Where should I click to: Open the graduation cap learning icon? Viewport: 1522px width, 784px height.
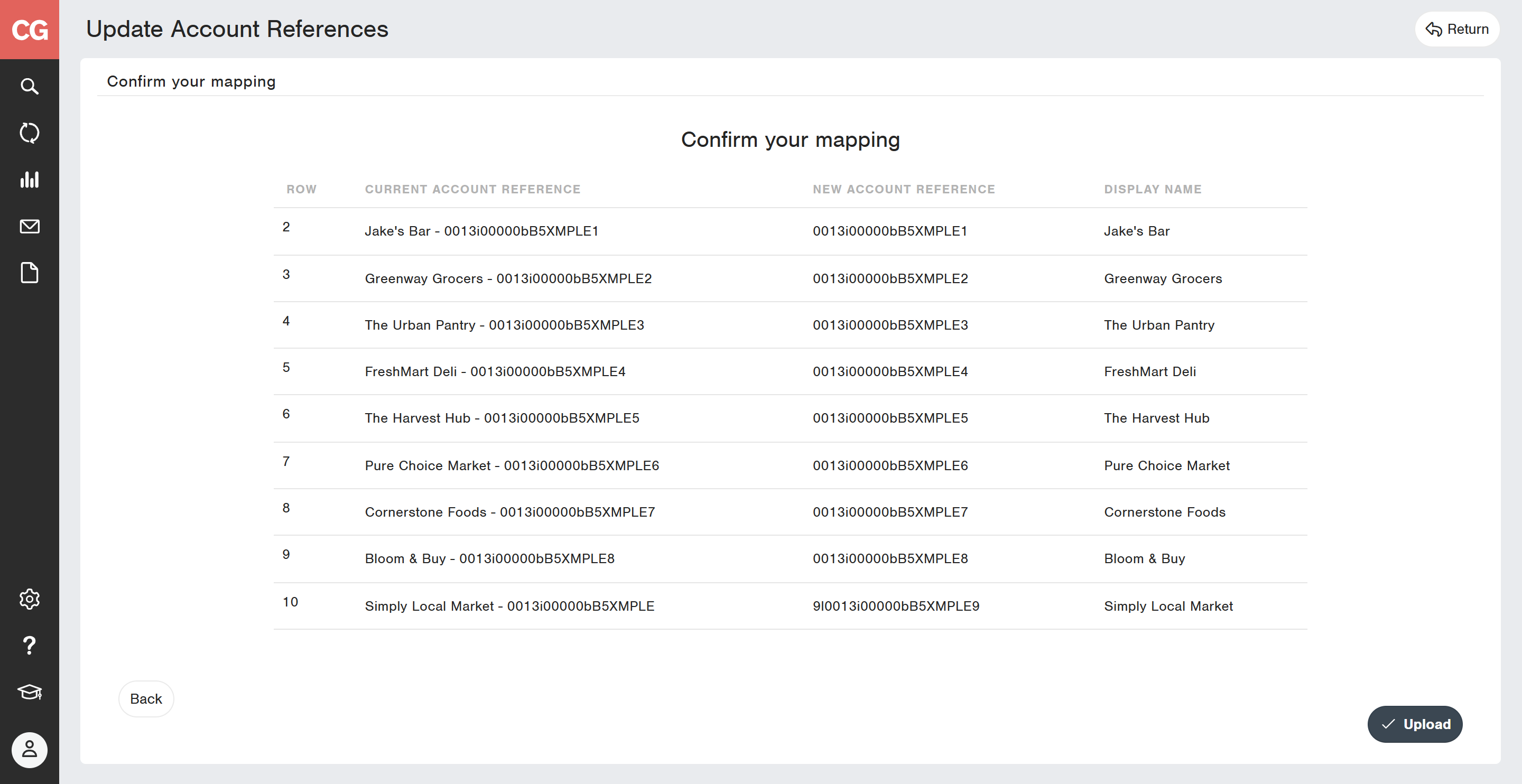click(x=30, y=692)
